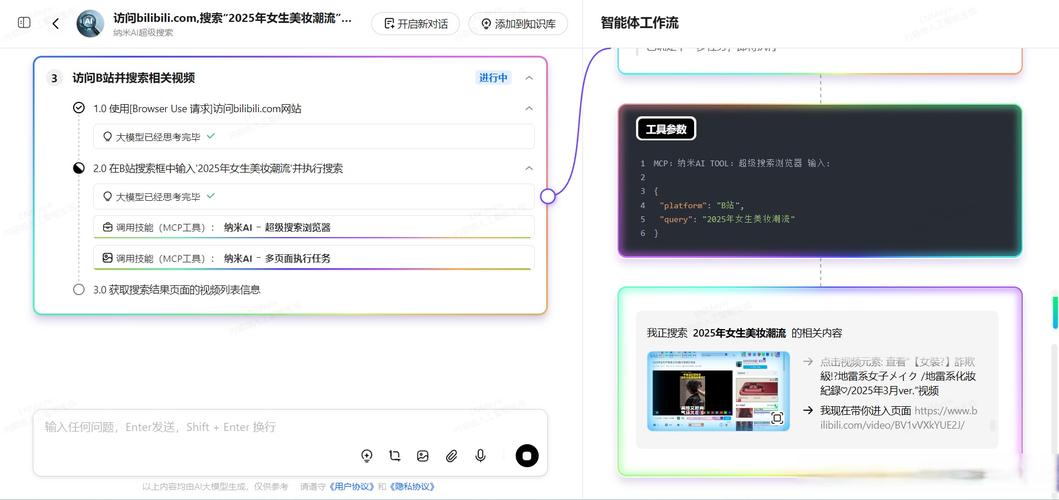The image size is (1059, 500).
Task: Select 纳米AI - 多页面执行任务 tool call
Action: [313, 258]
